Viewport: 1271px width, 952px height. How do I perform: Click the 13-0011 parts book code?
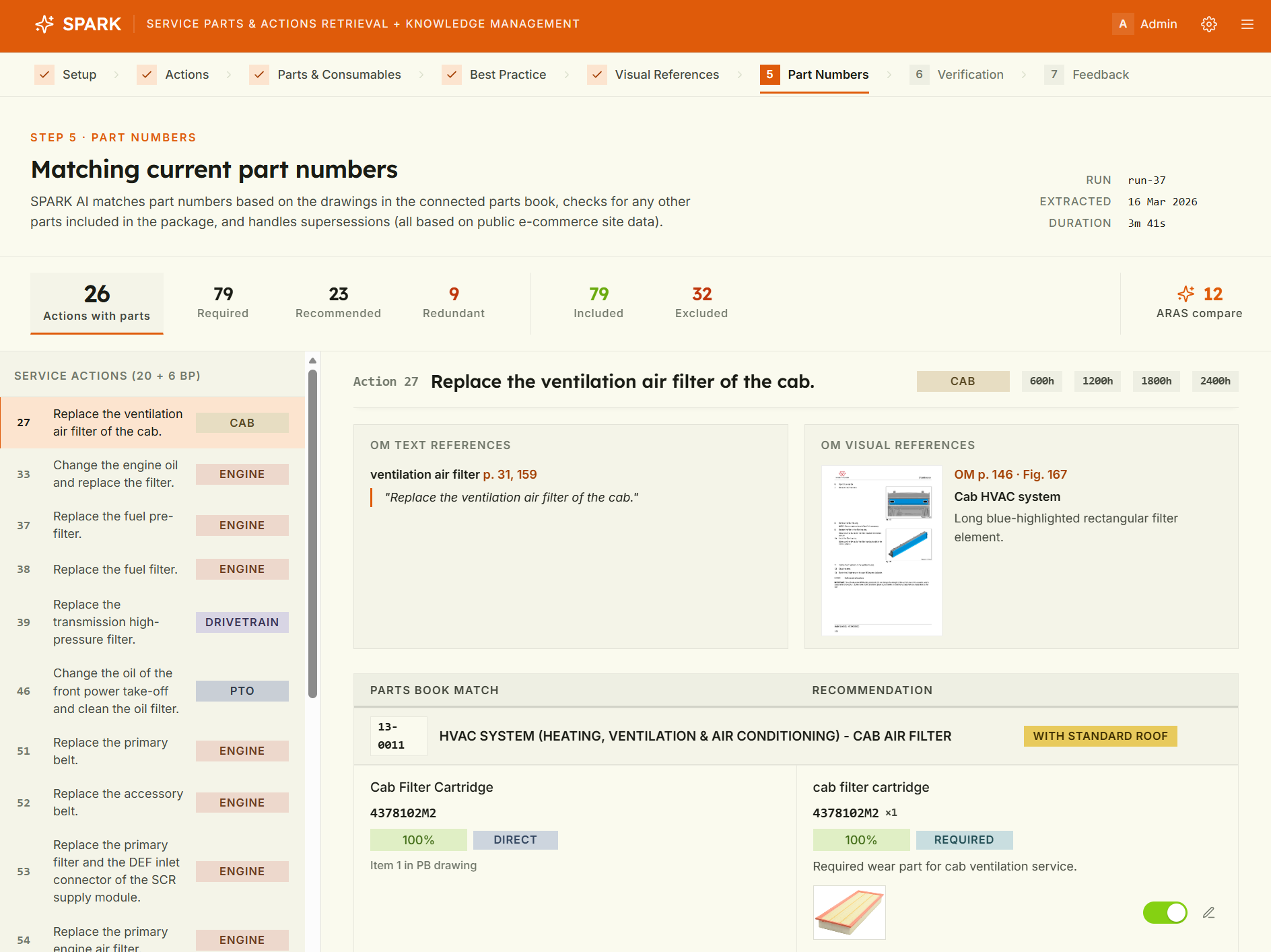399,736
